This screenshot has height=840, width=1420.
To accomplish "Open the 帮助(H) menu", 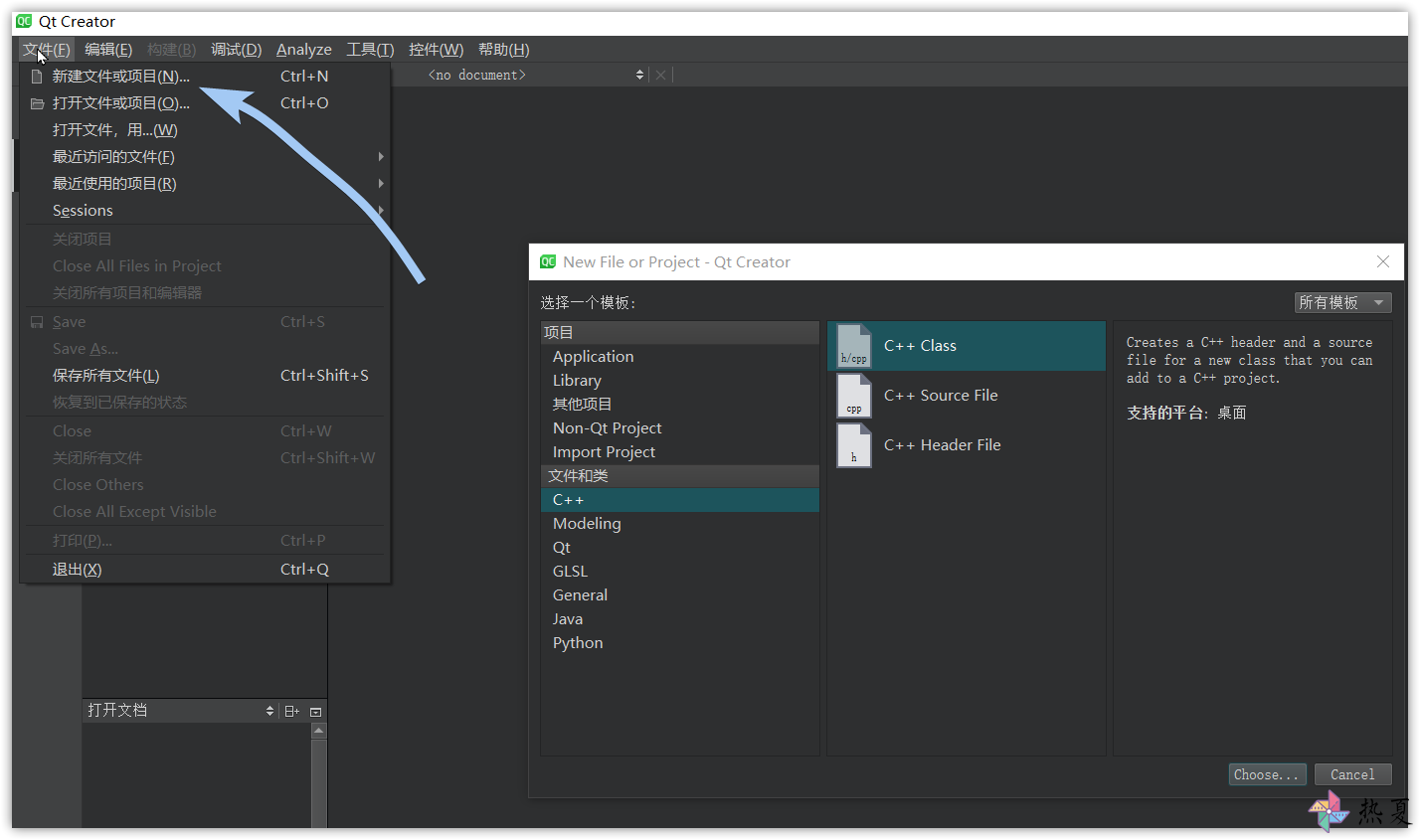I will (503, 50).
